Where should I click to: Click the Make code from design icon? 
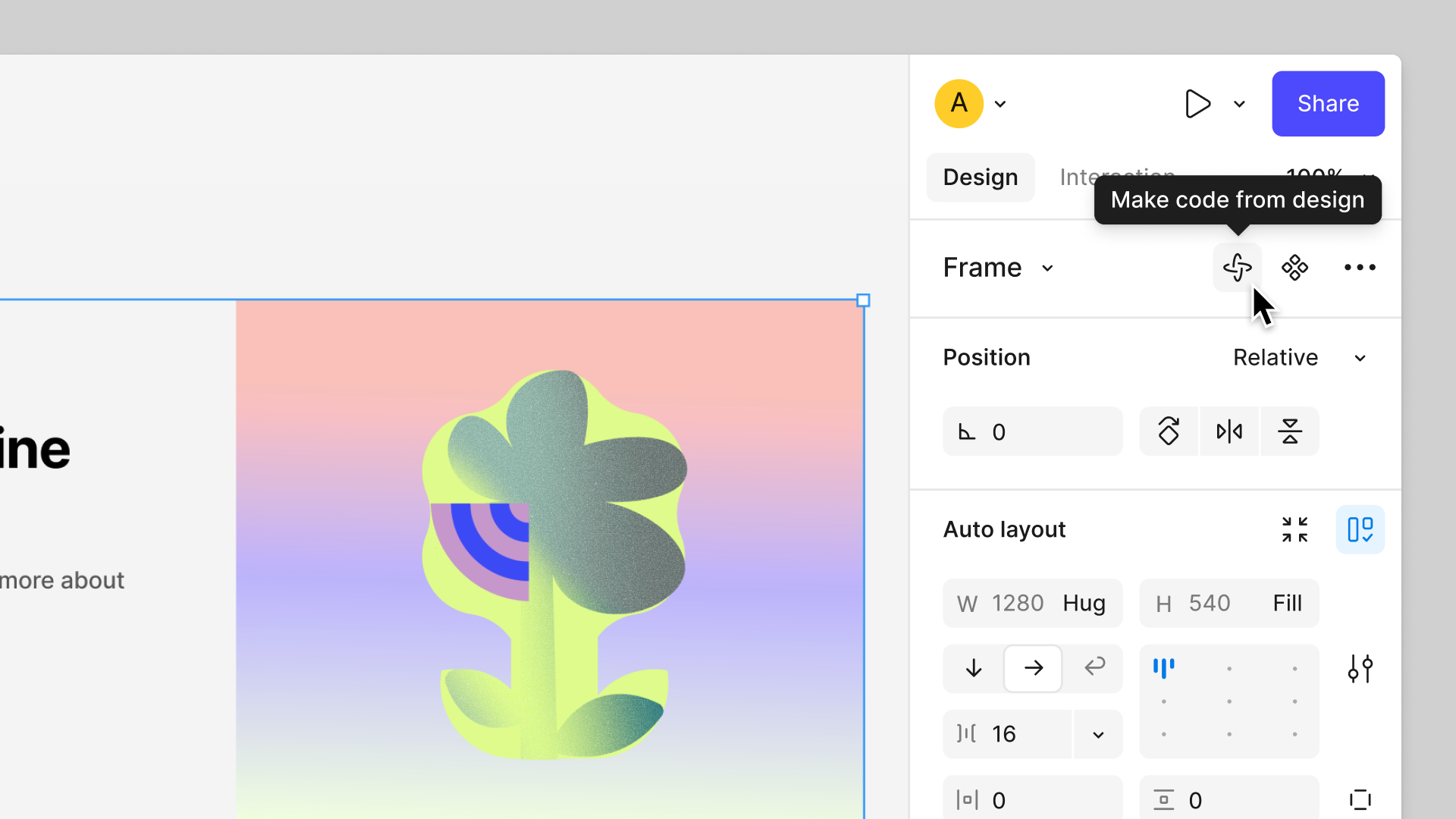click(1237, 268)
